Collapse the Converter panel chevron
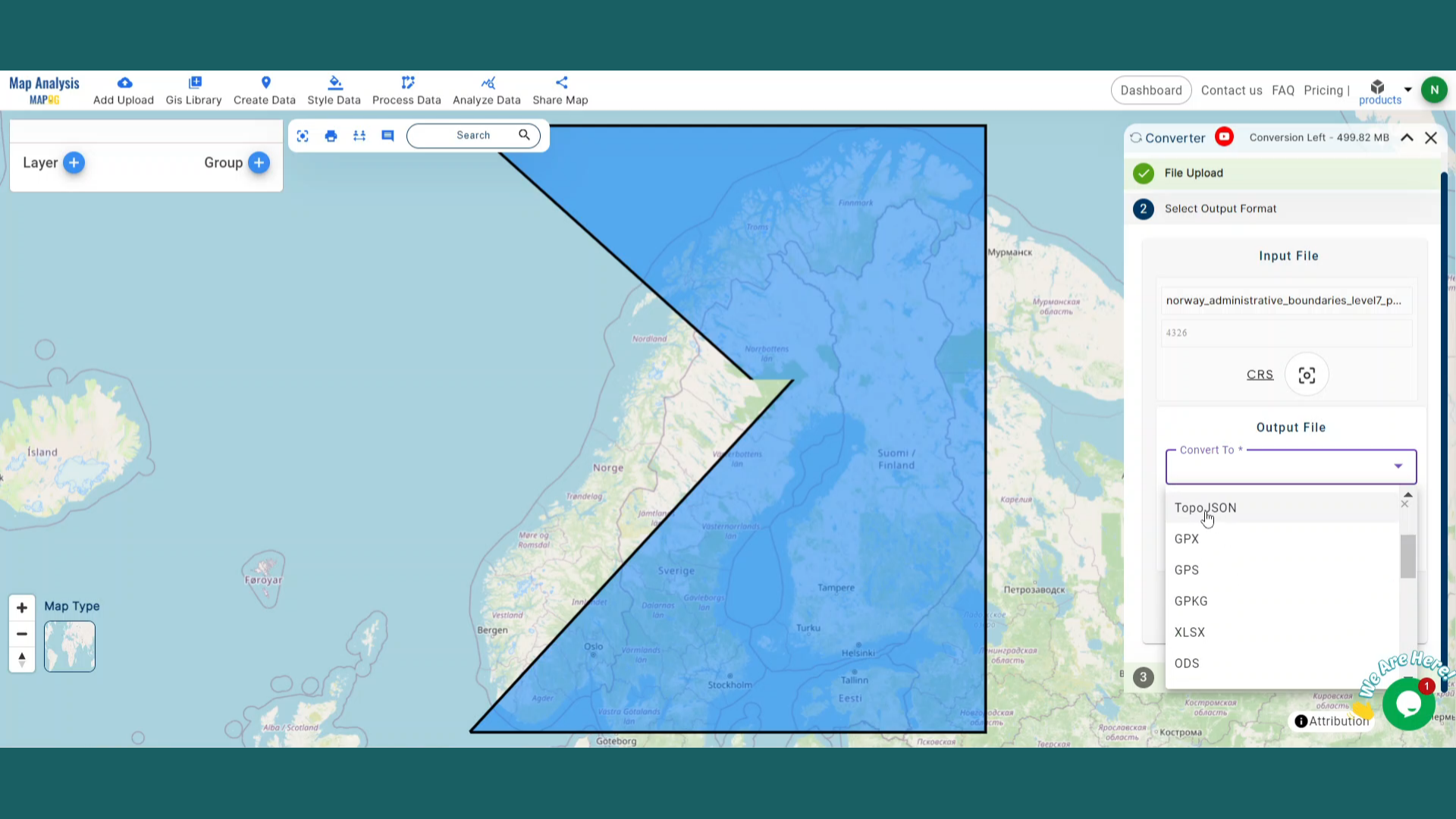1456x819 pixels. 1407,137
